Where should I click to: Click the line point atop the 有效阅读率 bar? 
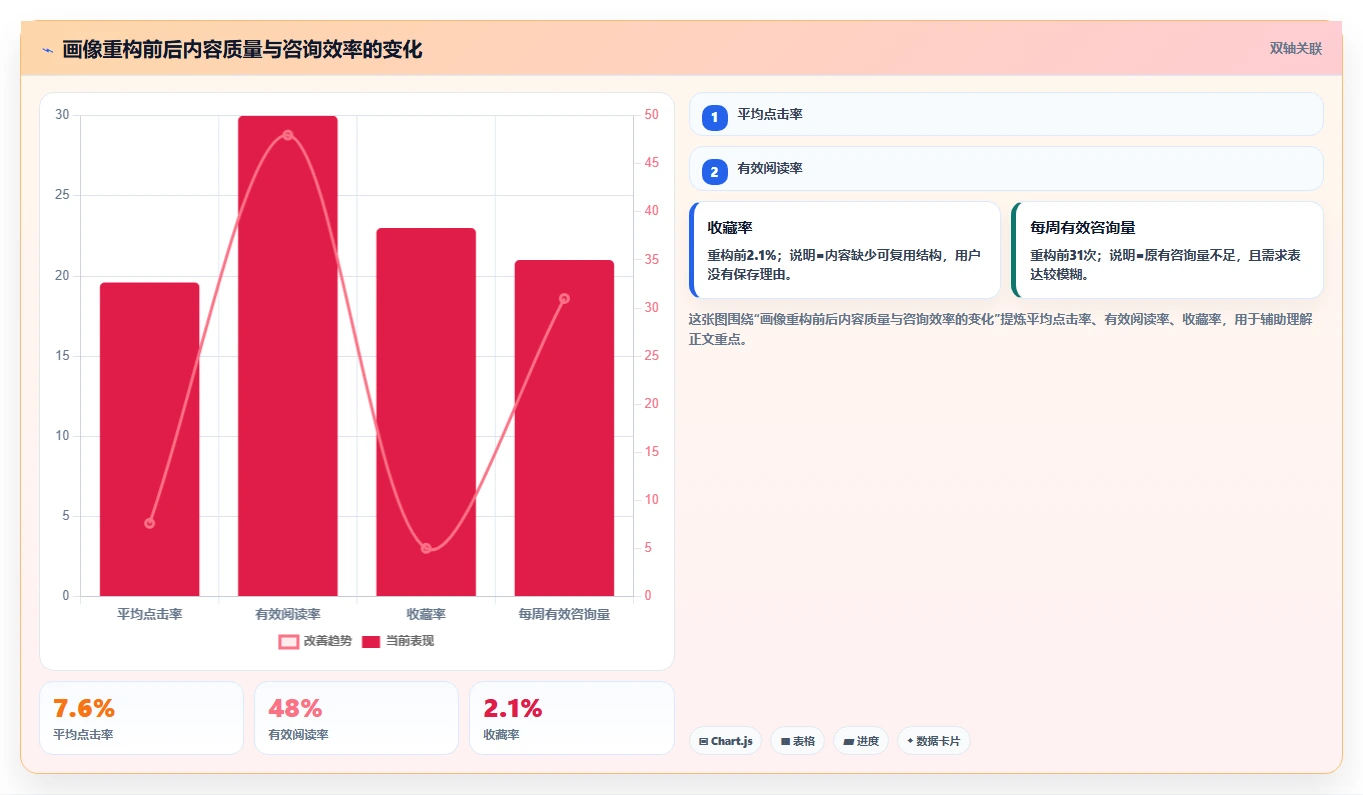tap(288, 135)
